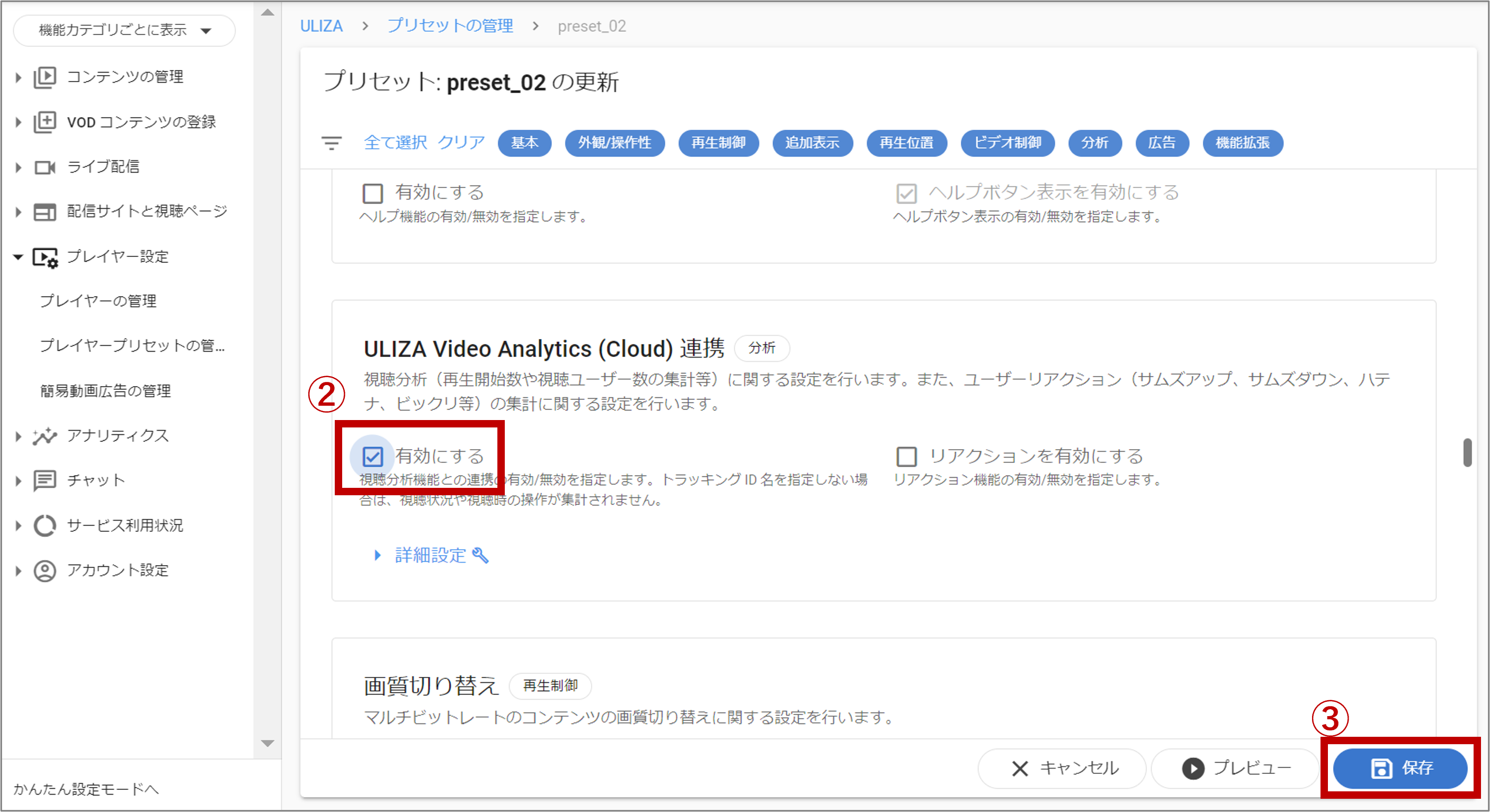This screenshot has height=812, width=1490.
Task: Click the プレビュー button
Action: 1236,768
